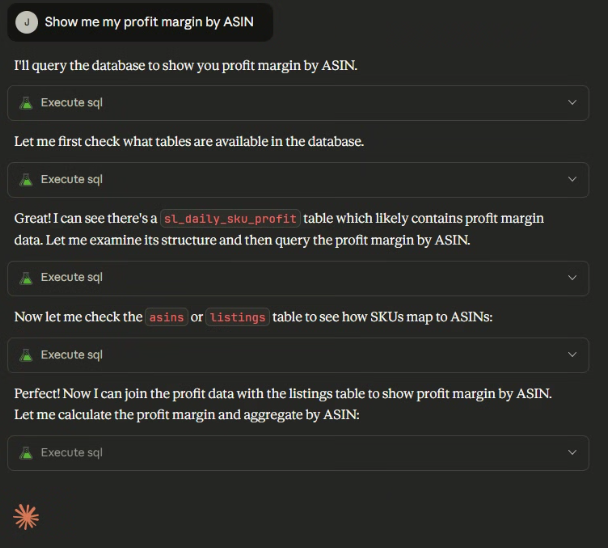Click the "Show me my profit margin by ASIN" message
608x548 pixels.
pyautogui.click(x=148, y=22)
